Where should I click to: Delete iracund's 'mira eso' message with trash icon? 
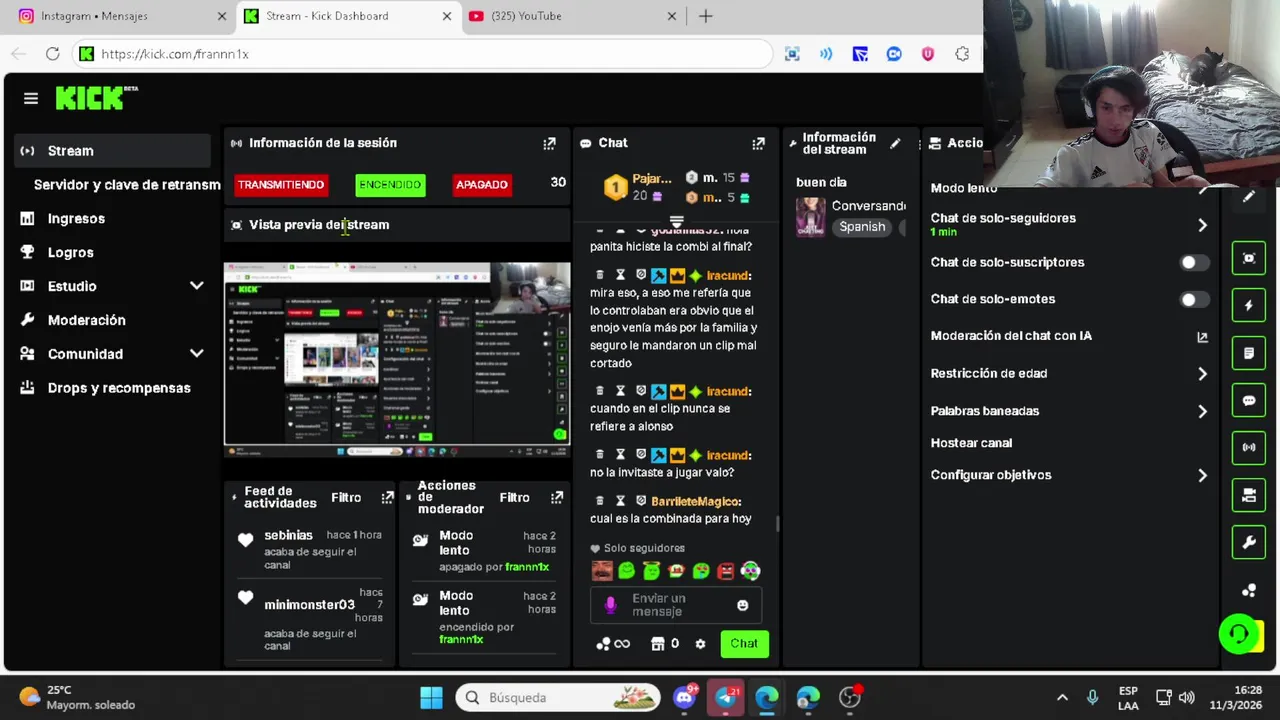pyautogui.click(x=600, y=275)
